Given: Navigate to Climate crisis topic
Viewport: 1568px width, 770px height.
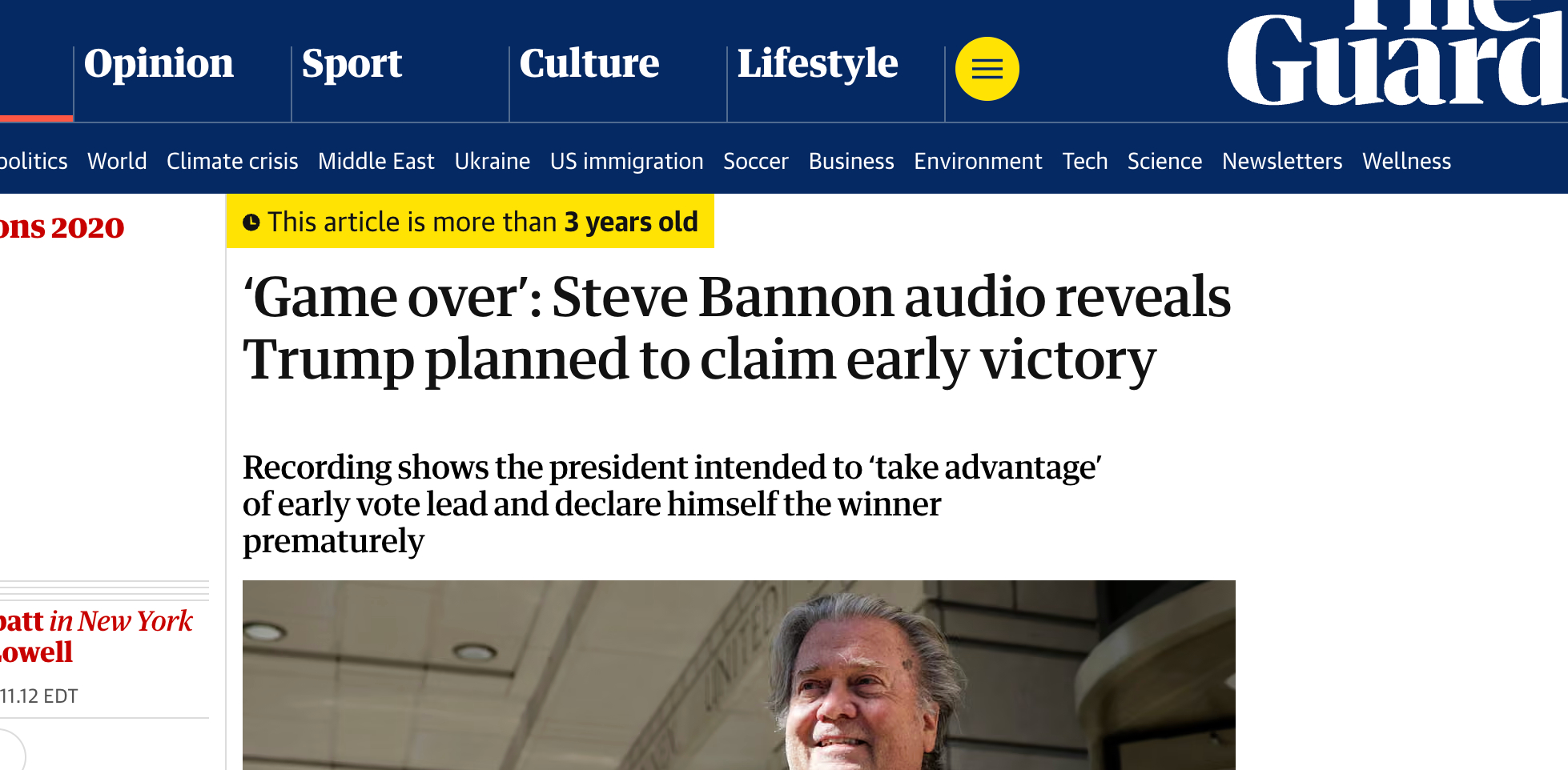Looking at the screenshot, I should coord(232,162).
